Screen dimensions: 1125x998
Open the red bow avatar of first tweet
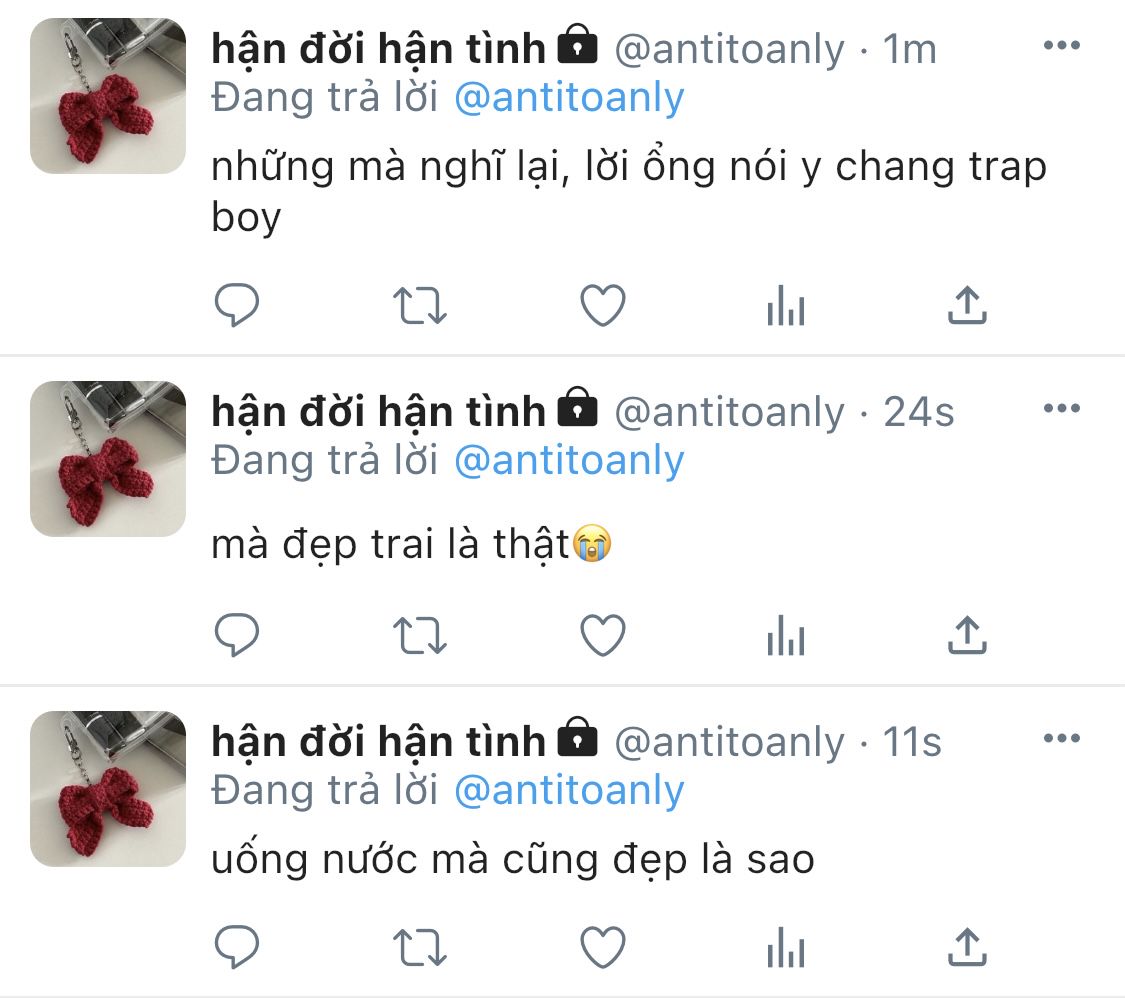click(108, 96)
